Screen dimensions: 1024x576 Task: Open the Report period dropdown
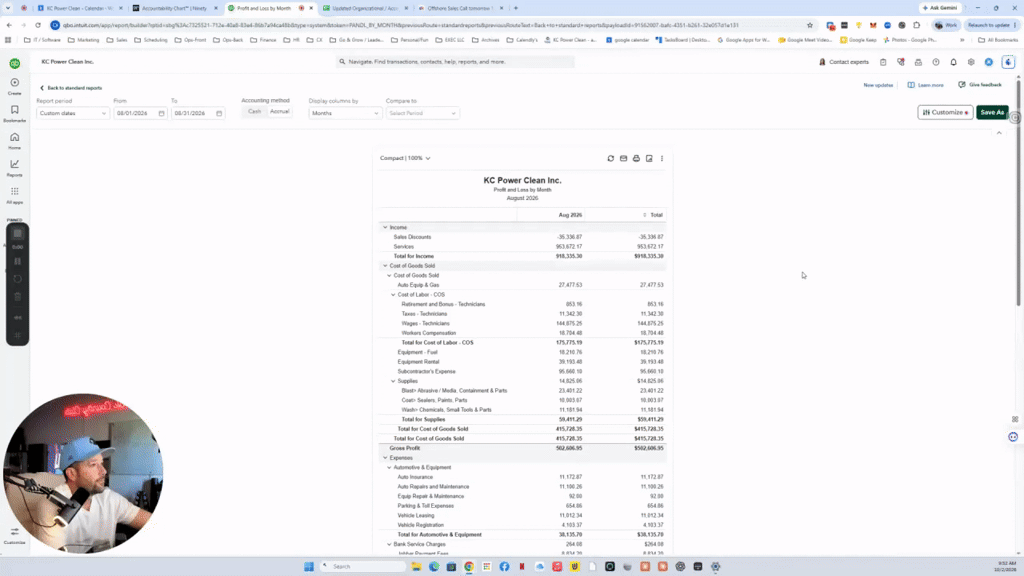pos(72,114)
